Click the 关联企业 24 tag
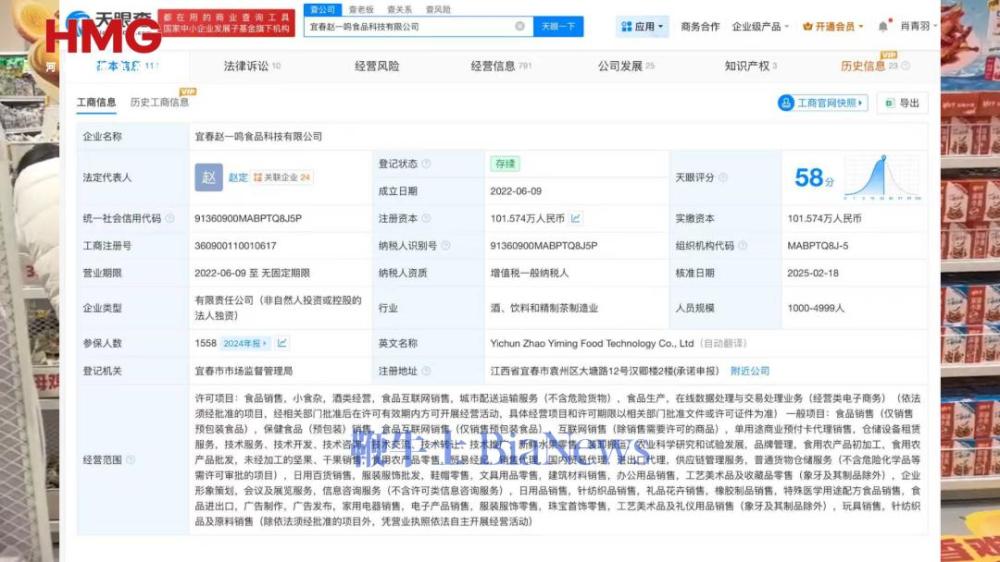The image size is (1000, 562). [282, 177]
